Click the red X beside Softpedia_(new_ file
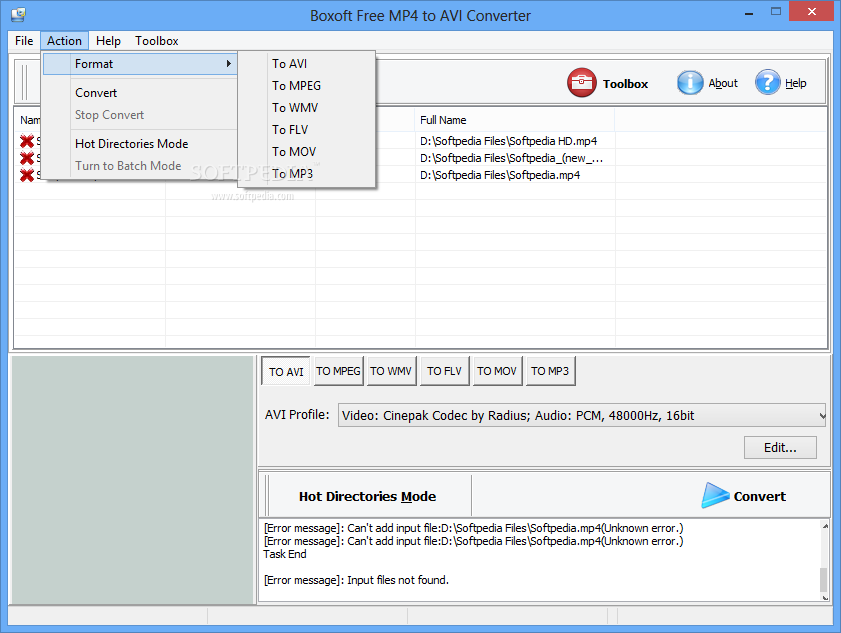 [x=27, y=158]
